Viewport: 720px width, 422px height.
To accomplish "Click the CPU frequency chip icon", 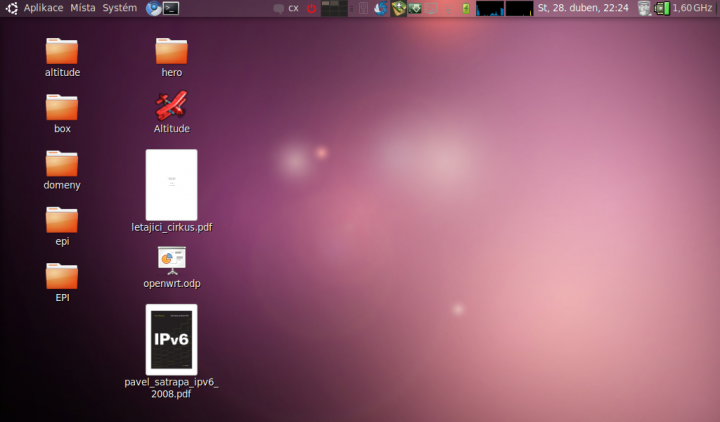I will pos(662,8).
